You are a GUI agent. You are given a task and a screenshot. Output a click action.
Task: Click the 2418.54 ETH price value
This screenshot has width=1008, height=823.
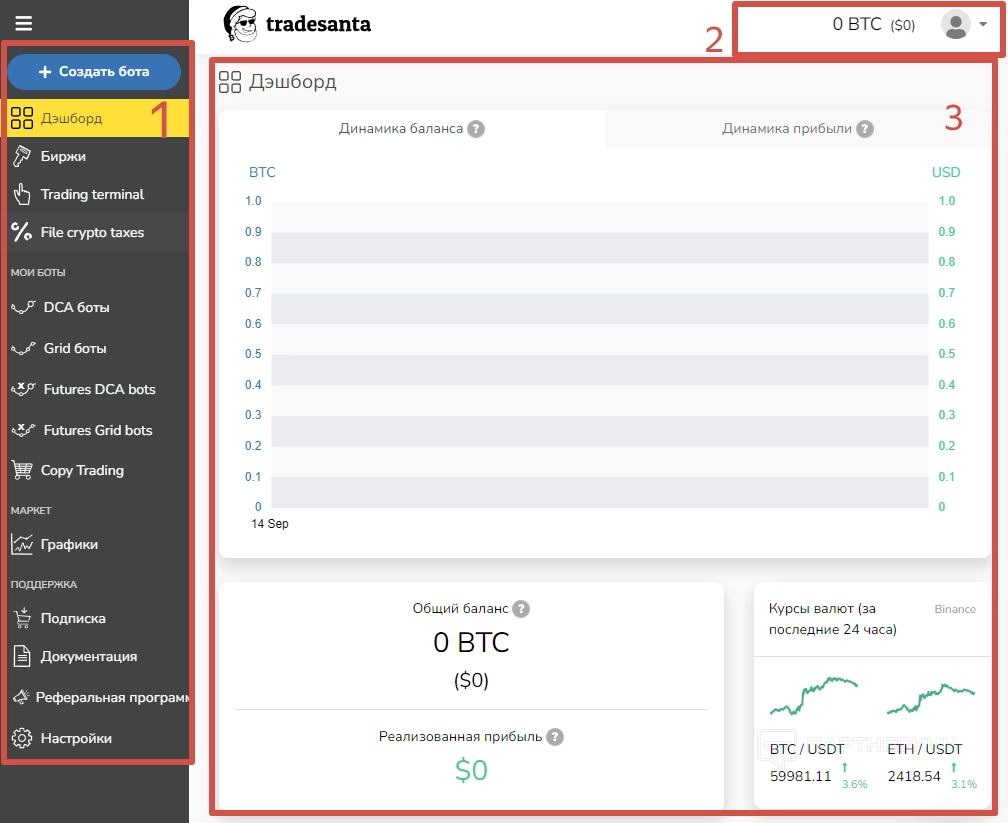914,776
